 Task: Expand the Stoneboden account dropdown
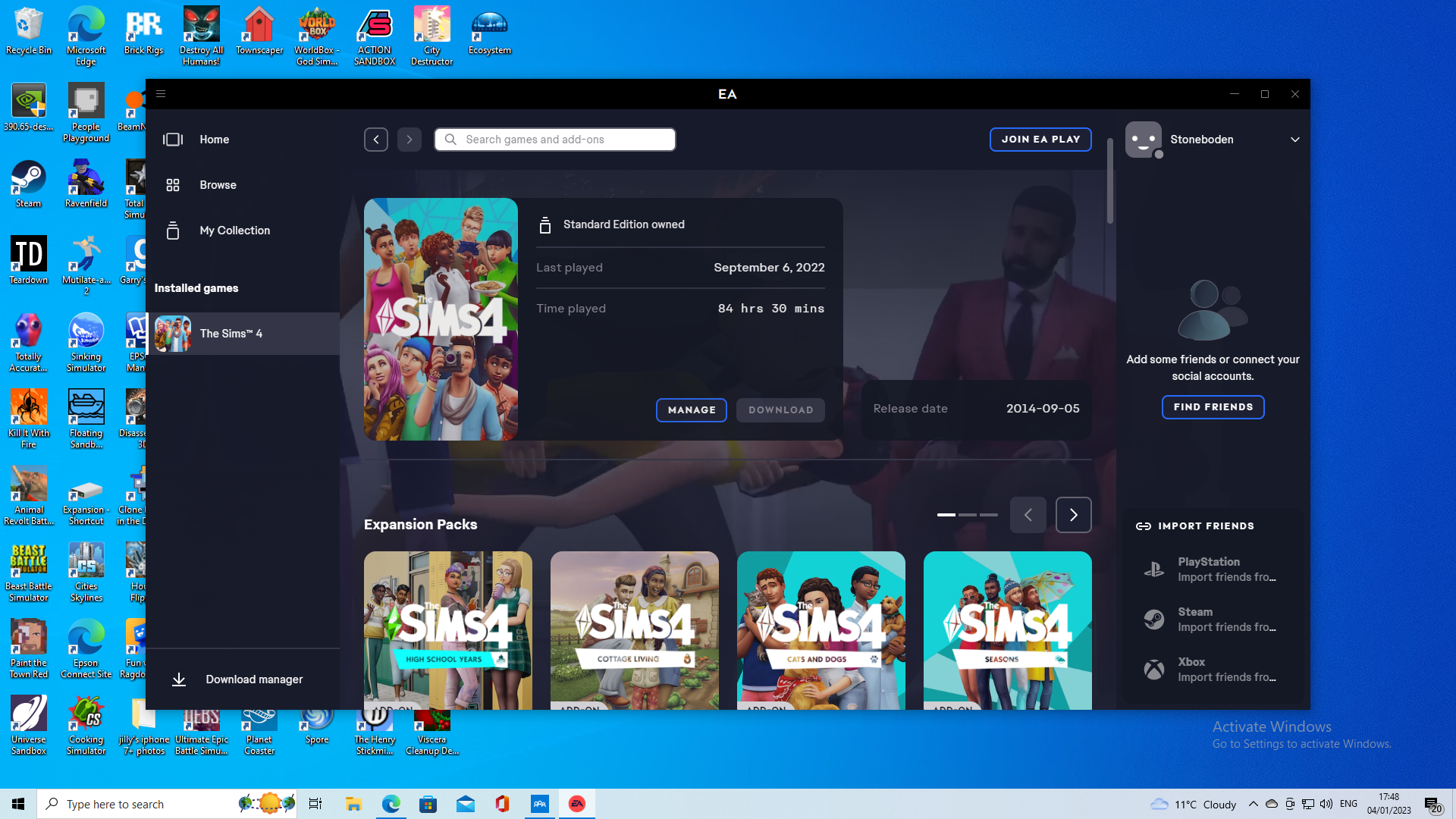[1295, 140]
